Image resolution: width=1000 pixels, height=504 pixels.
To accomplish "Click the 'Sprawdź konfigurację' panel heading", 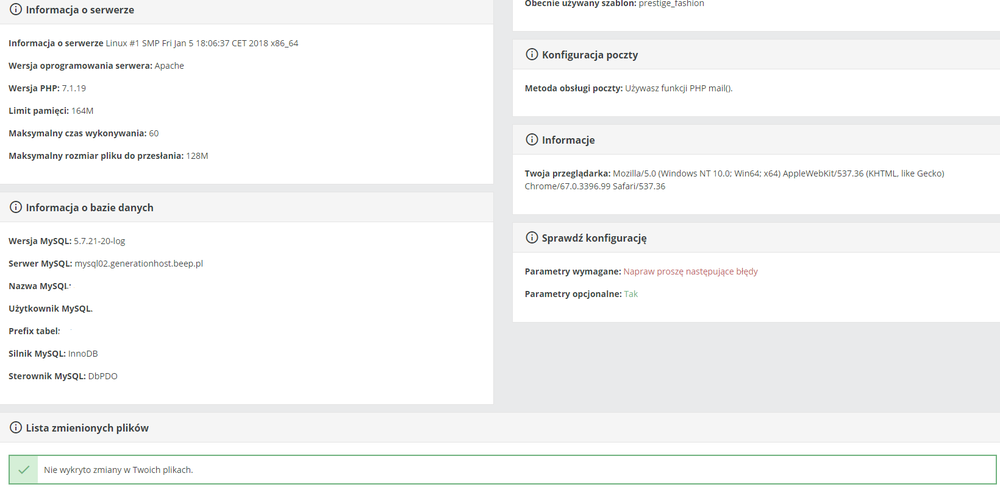I will click(x=594, y=238).
